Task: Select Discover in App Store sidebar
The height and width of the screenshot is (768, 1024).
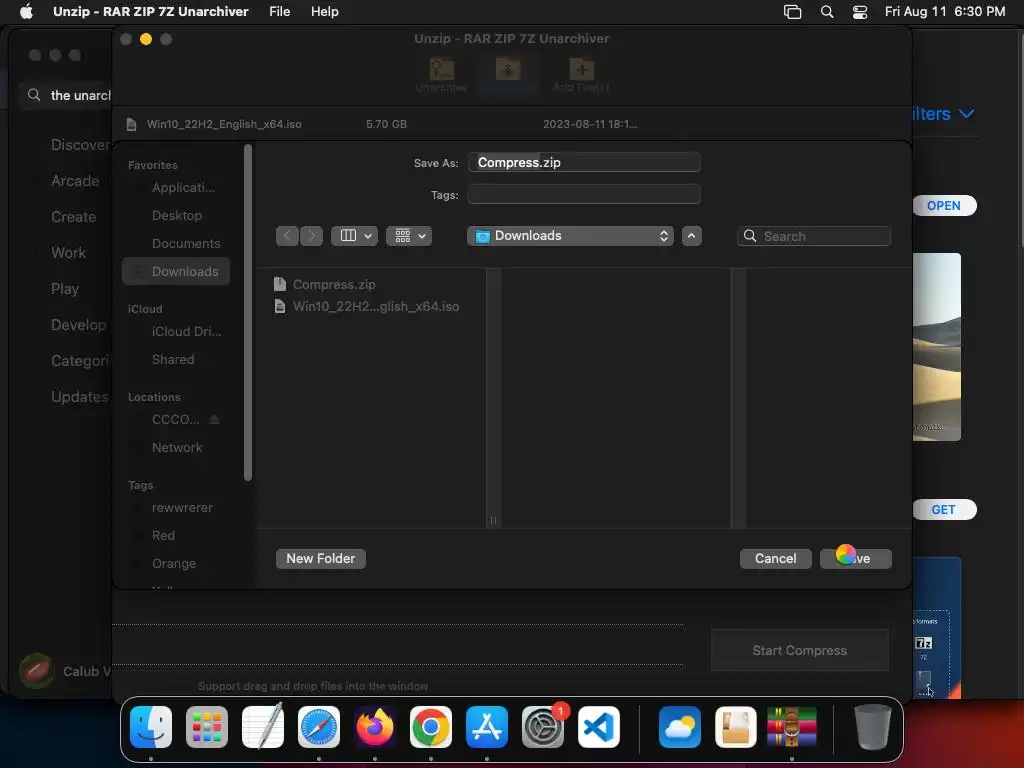Action: coord(80,145)
